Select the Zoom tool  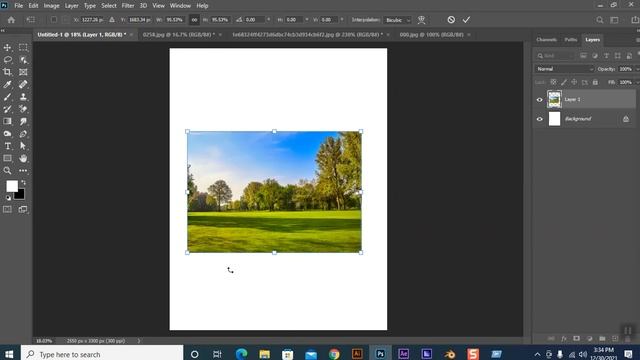point(7,170)
